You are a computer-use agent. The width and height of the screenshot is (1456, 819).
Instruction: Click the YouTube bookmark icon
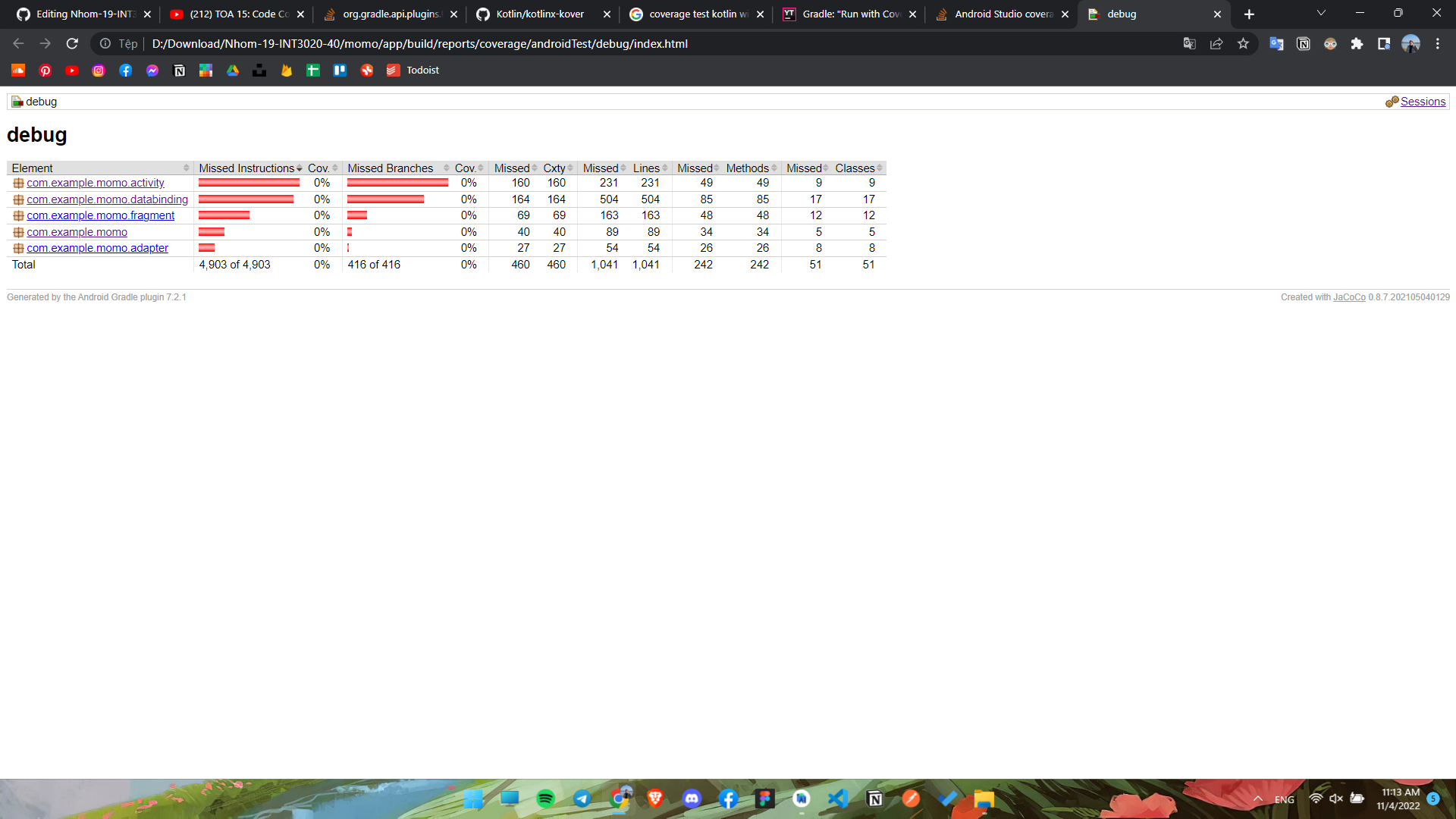click(x=72, y=71)
